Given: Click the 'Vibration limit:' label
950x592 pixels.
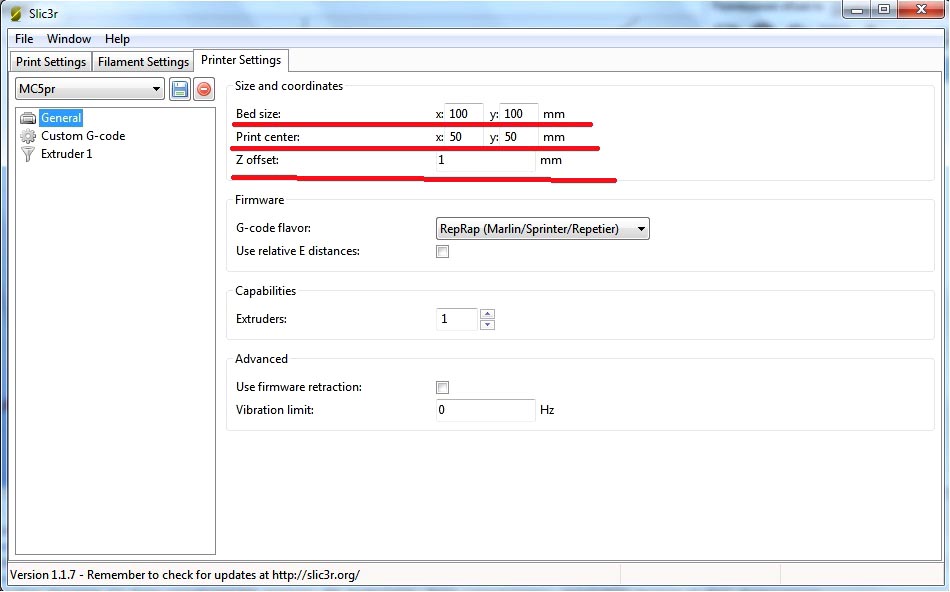Looking at the screenshot, I should click(275, 410).
